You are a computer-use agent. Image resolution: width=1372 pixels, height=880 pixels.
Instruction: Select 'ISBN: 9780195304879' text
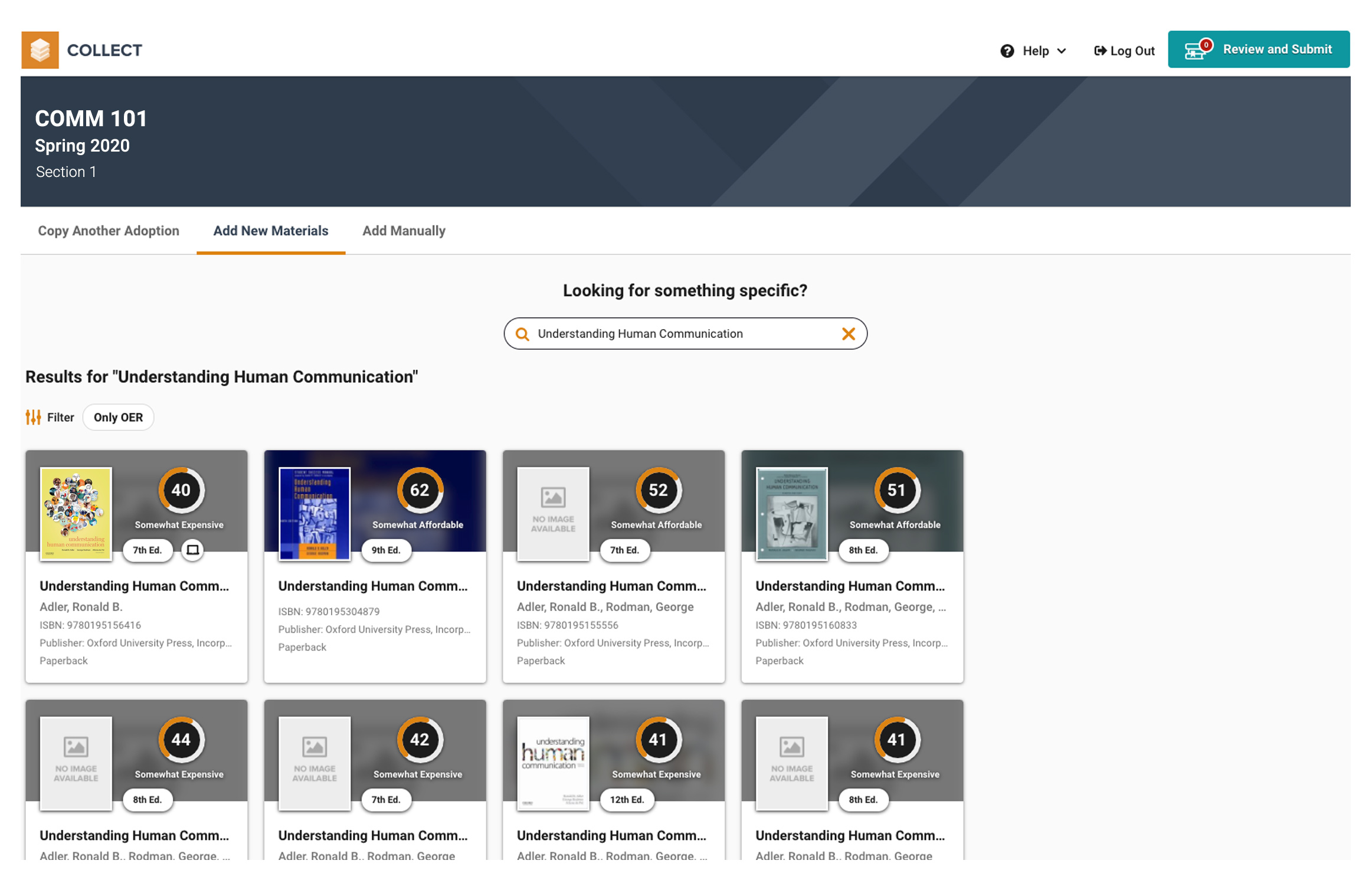tap(329, 612)
